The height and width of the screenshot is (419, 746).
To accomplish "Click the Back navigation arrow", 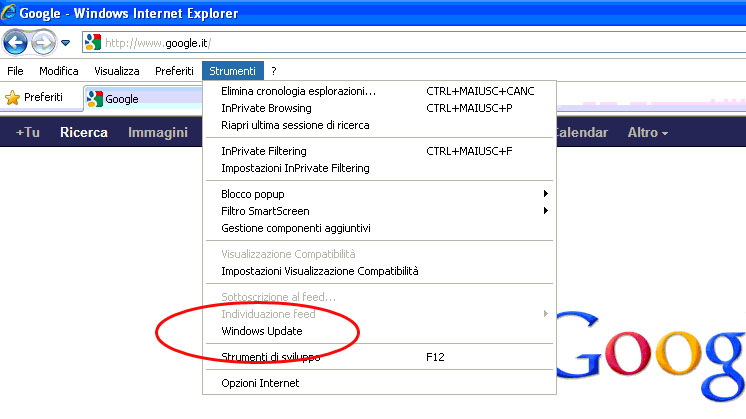I will click(15, 43).
